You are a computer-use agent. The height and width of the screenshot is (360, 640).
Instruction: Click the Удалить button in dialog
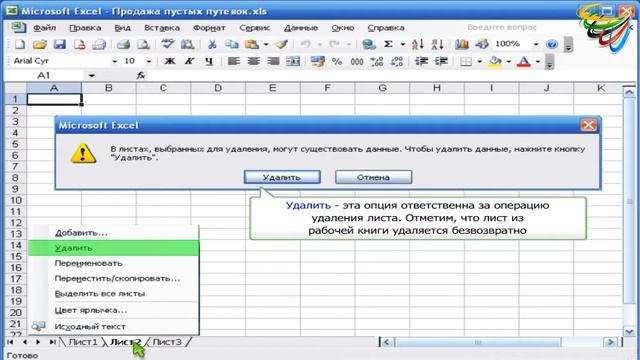pyautogui.click(x=282, y=177)
